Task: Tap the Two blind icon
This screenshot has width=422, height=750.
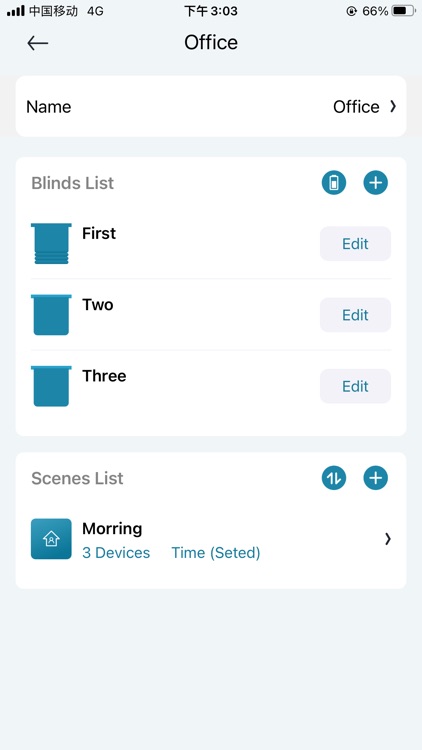Action: (51, 315)
